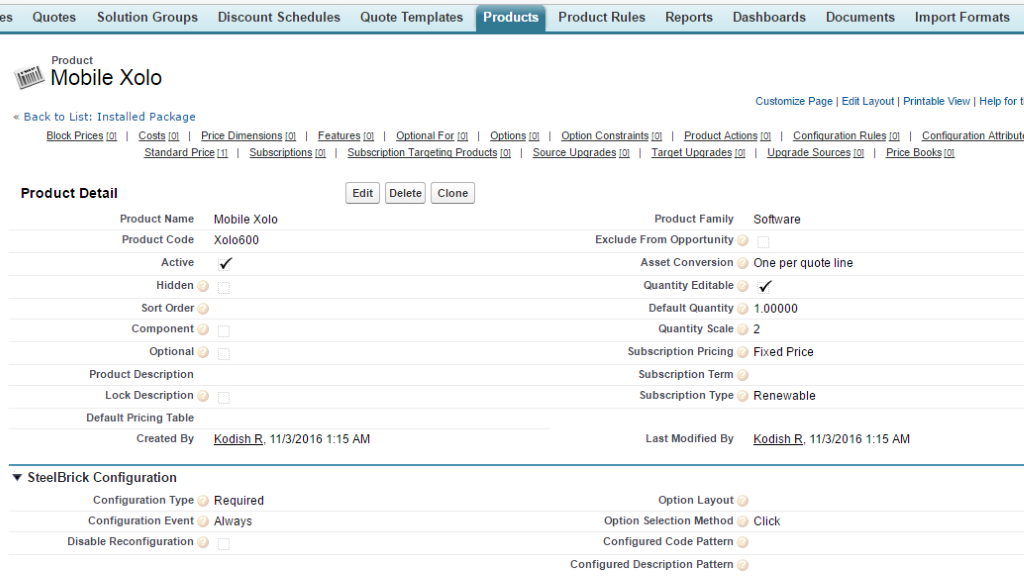Click the Configured Description Pattern help icon

click(743, 565)
